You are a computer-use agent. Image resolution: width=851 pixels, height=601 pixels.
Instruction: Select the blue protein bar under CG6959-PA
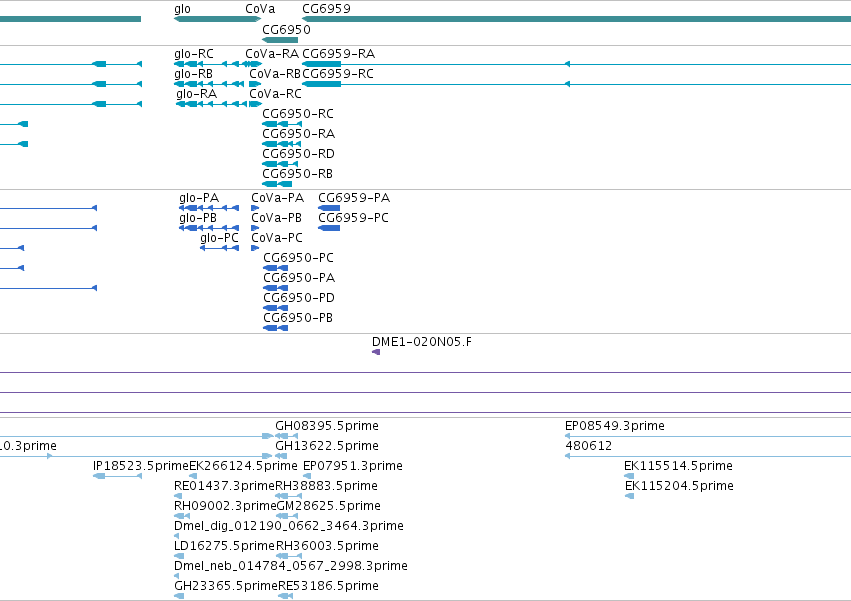(x=329, y=208)
